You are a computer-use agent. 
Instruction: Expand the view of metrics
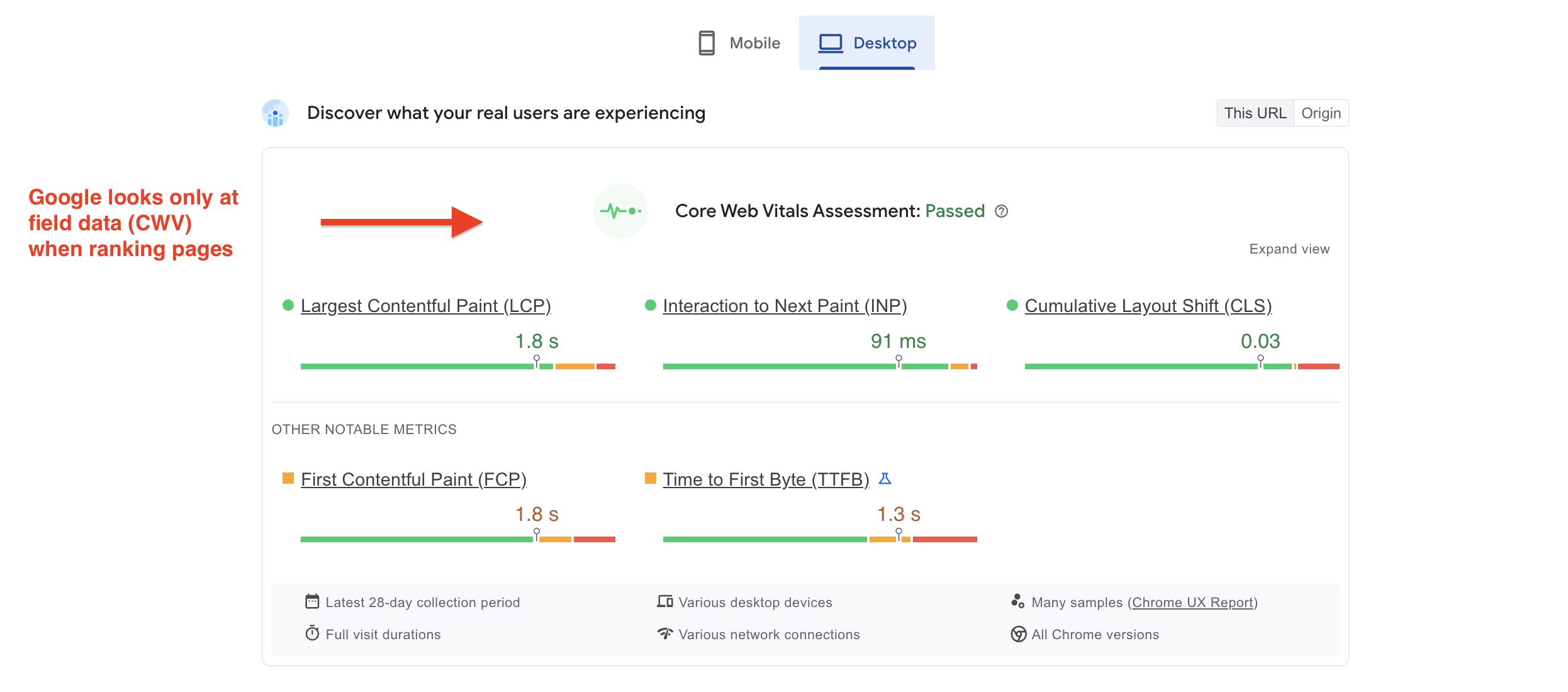pyautogui.click(x=1289, y=249)
